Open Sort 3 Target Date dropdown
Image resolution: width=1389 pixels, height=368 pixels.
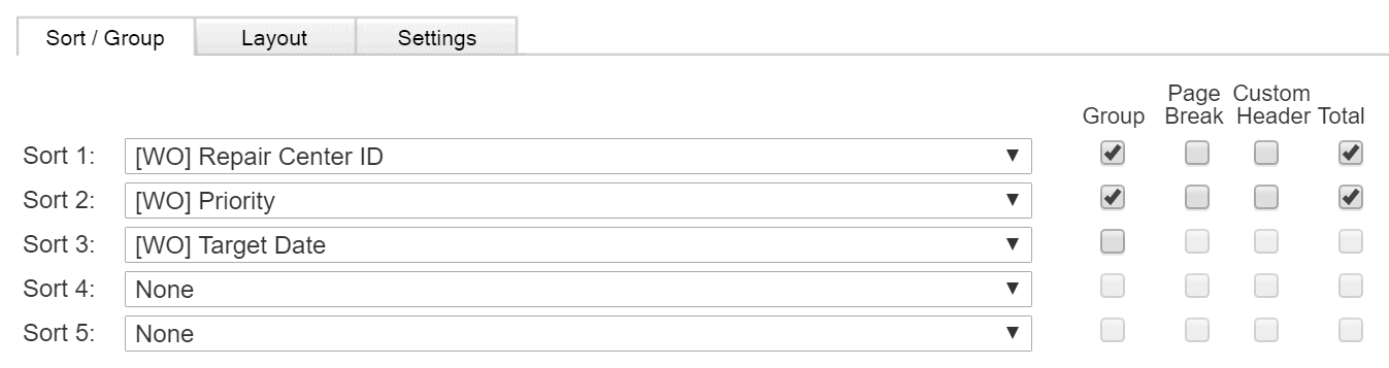(578, 244)
